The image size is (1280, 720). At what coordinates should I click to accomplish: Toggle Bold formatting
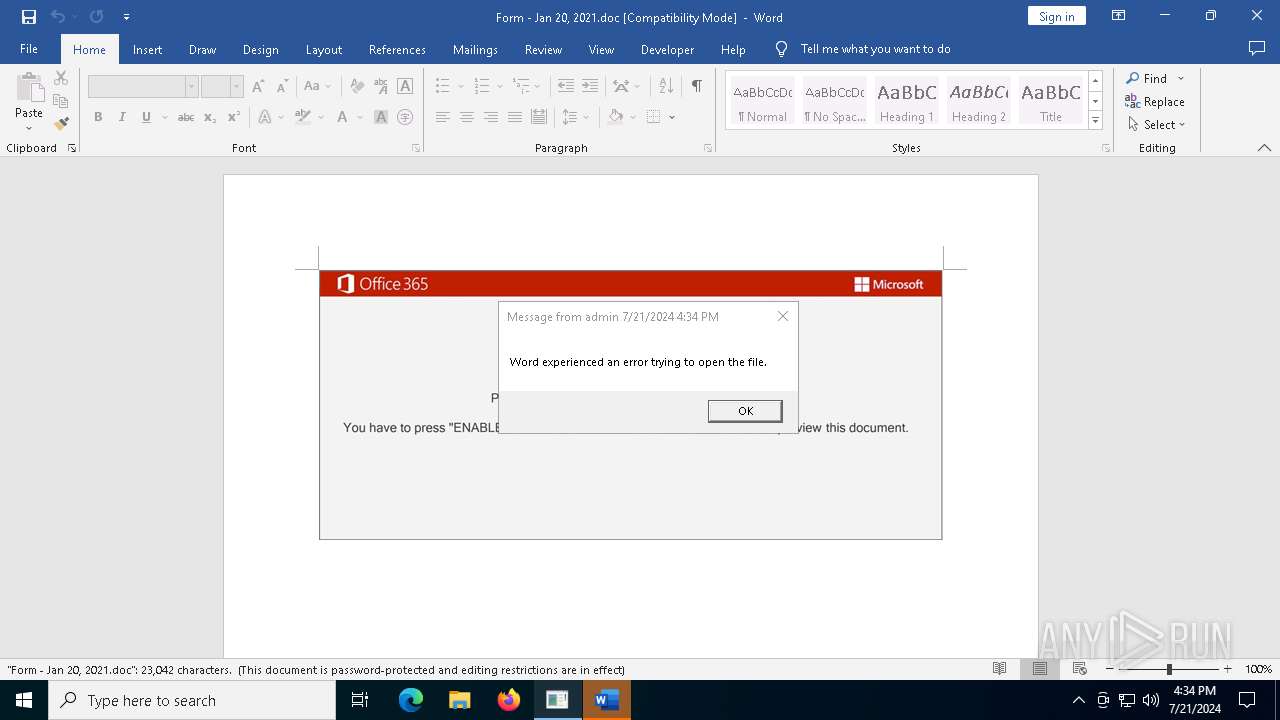pyautogui.click(x=98, y=117)
